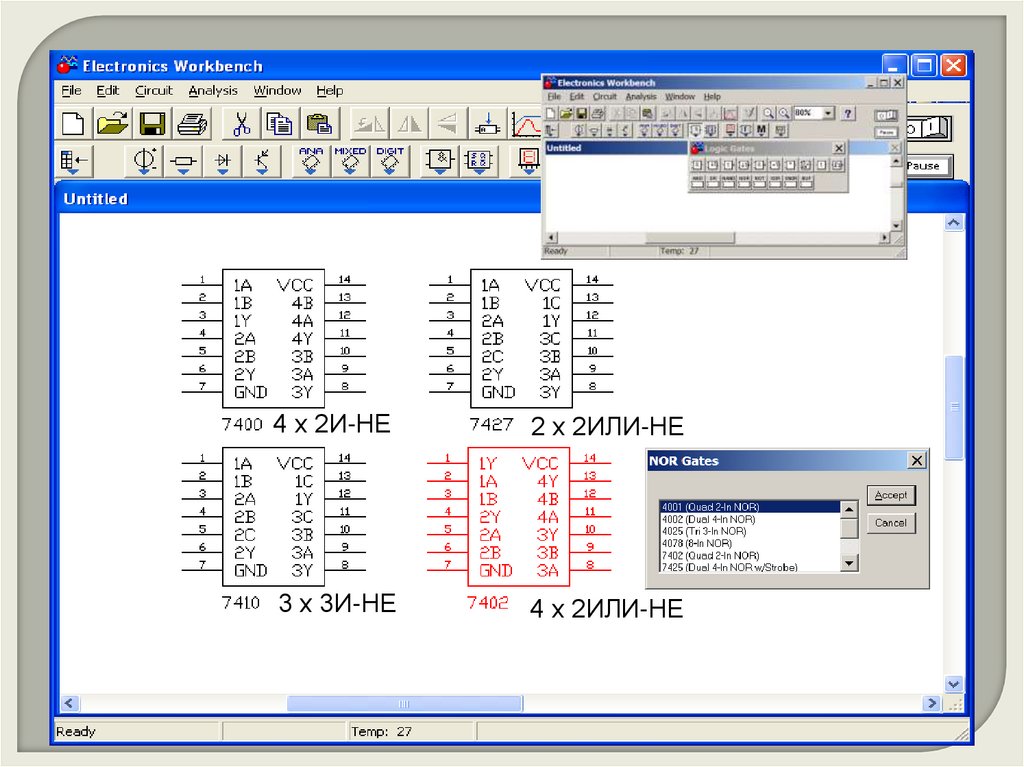Screen dimensions: 1024x767
Task: Open the 80% zoom dropdown in small window
Action: [828, 113]
